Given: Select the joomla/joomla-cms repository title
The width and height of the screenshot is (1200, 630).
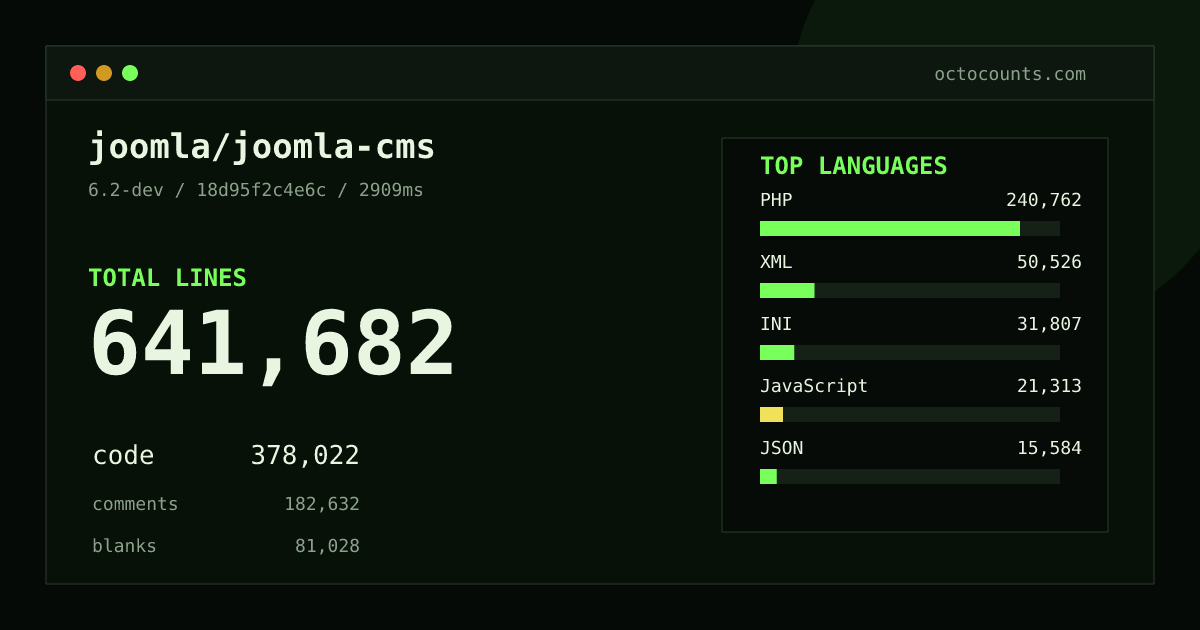Looking at the screenshot, I should (262, 147).
